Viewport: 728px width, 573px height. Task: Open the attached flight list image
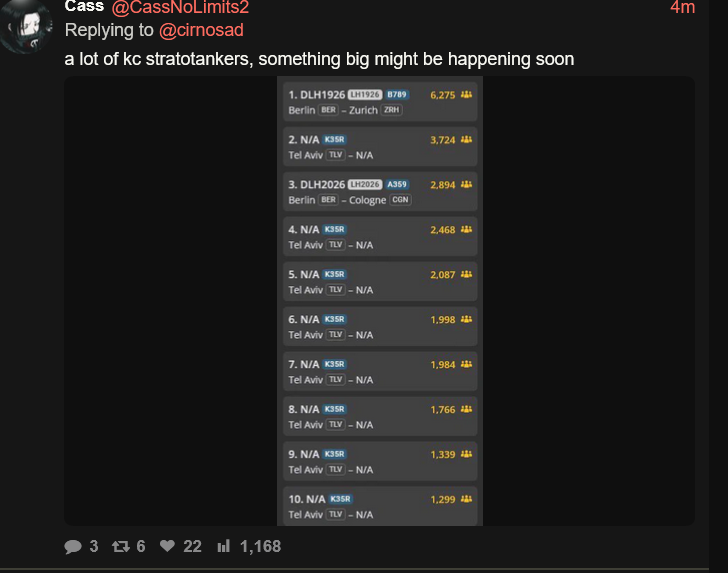[379, 301]
